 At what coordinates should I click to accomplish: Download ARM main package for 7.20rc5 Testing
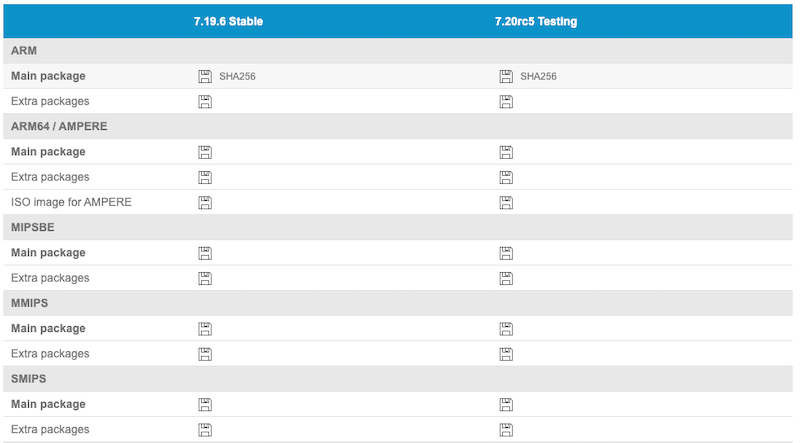[506, 76]
